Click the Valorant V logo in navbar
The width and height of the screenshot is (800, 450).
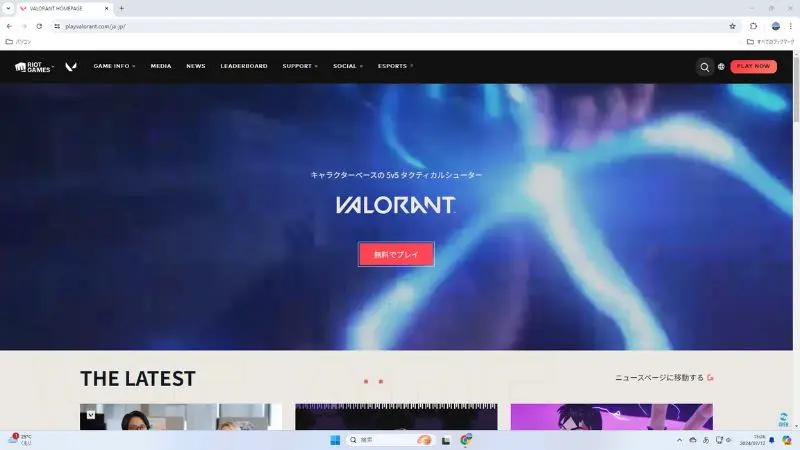click(x=71, y=67)
